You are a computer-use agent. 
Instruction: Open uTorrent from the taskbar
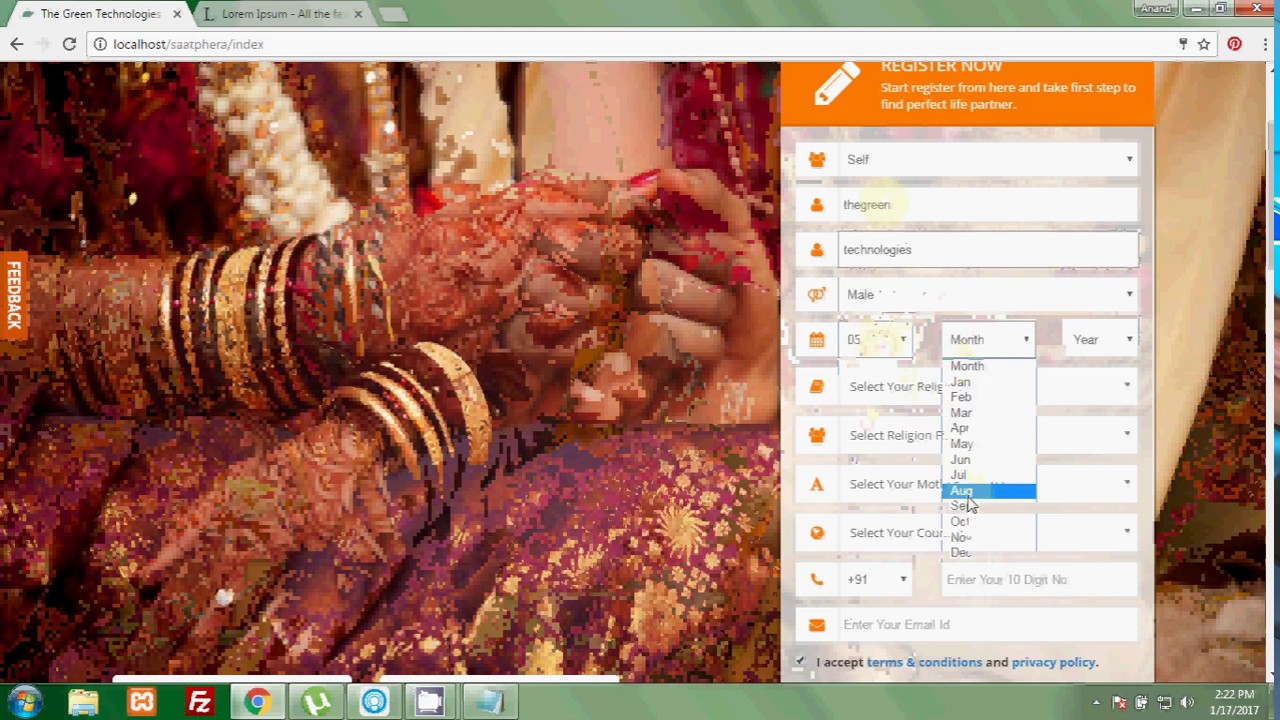click(x=316, y=702)
